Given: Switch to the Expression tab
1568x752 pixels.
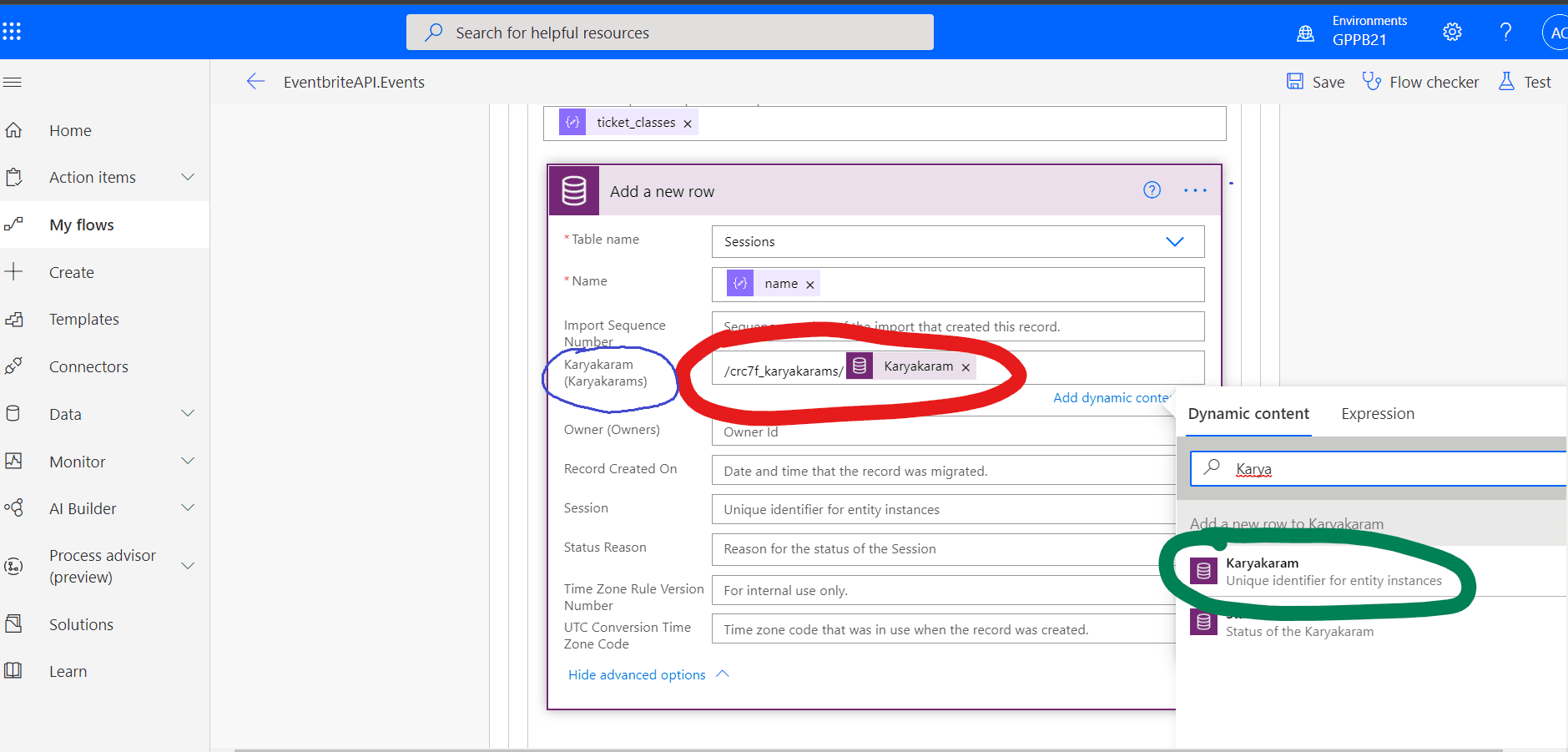Looking at the screenshot, I should 1377,414.
